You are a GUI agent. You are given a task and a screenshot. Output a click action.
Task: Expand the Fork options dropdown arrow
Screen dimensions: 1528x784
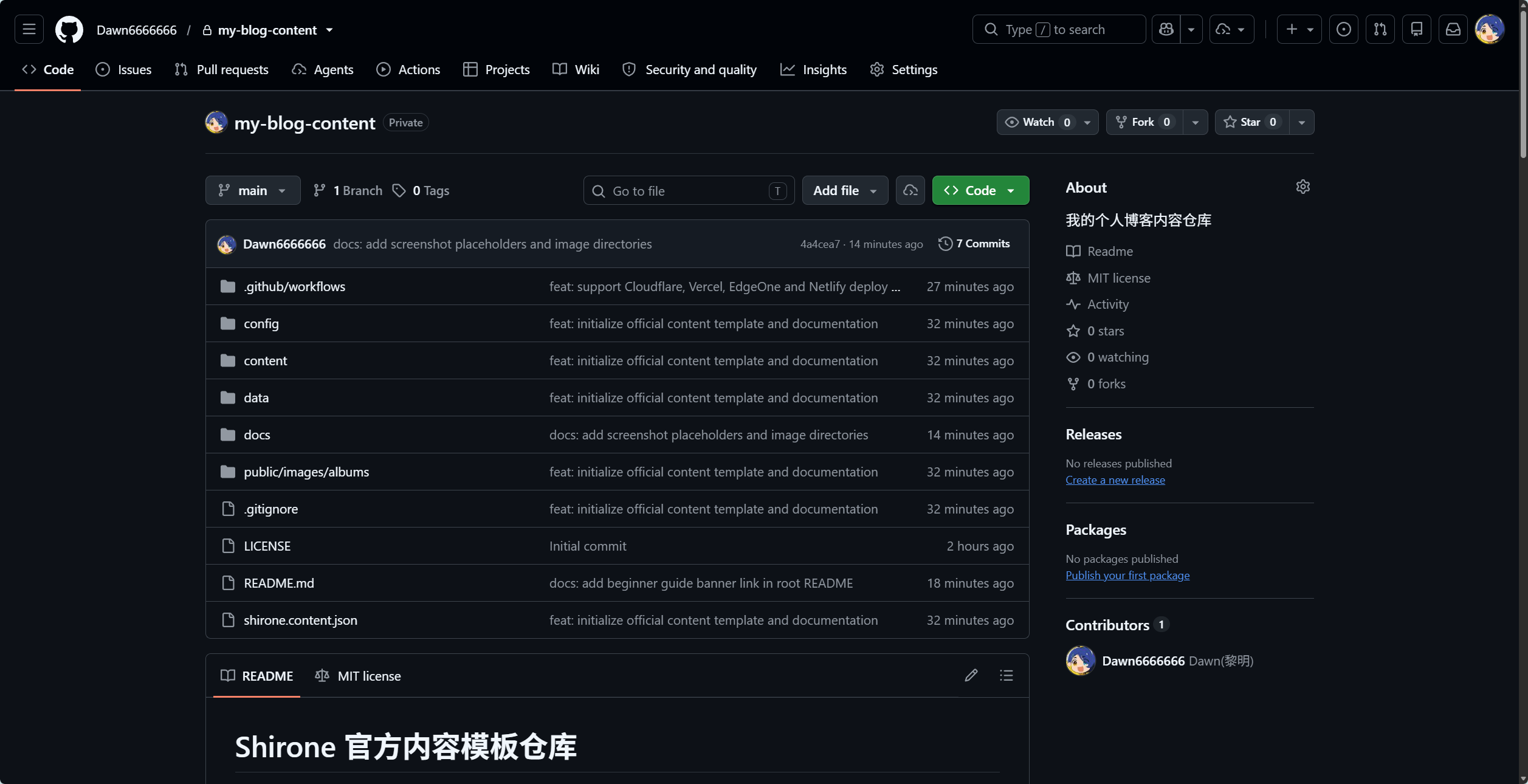[1195, 122]
